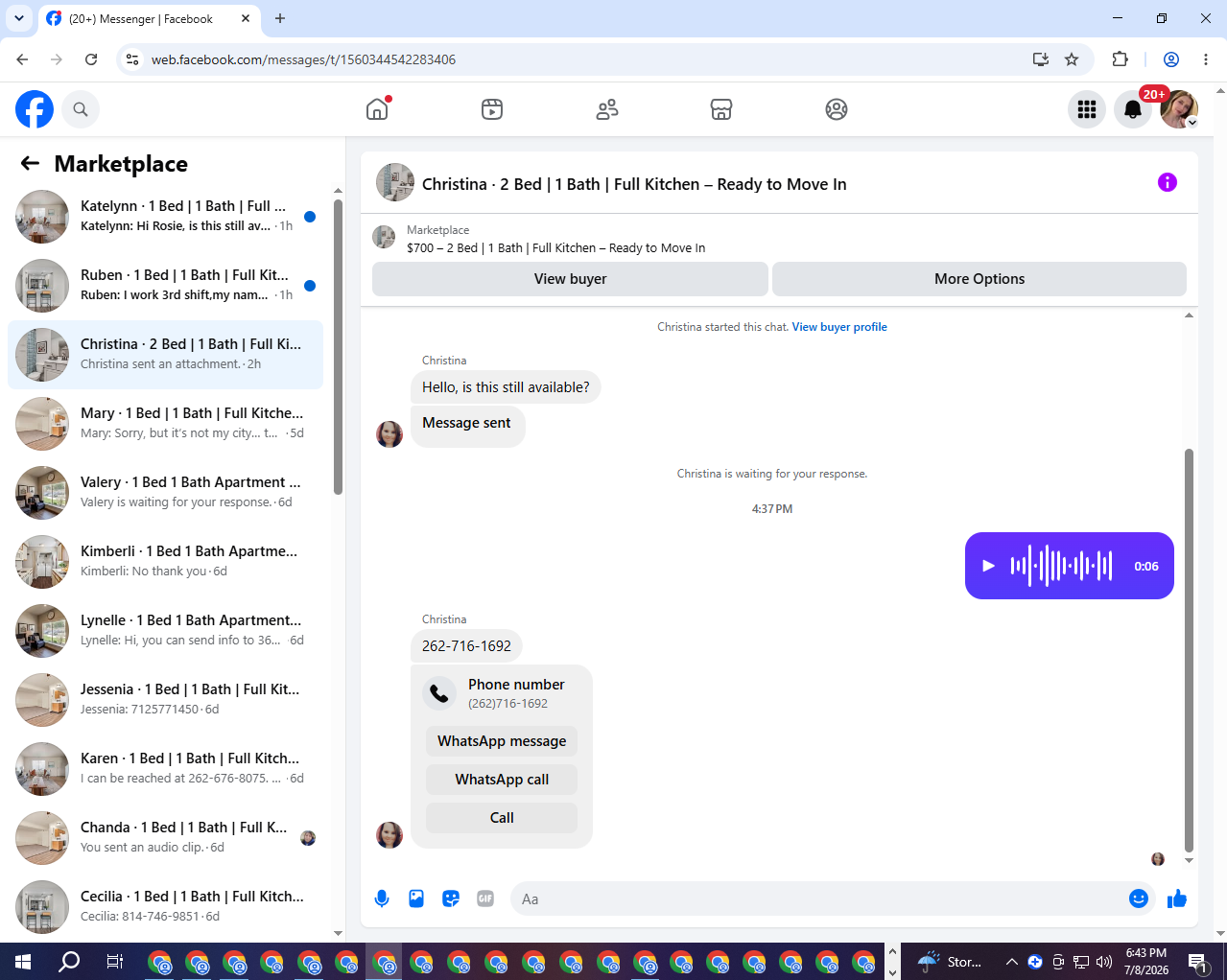
Task: Open Chrome extensions puzzle icon
Action: 1120,59
